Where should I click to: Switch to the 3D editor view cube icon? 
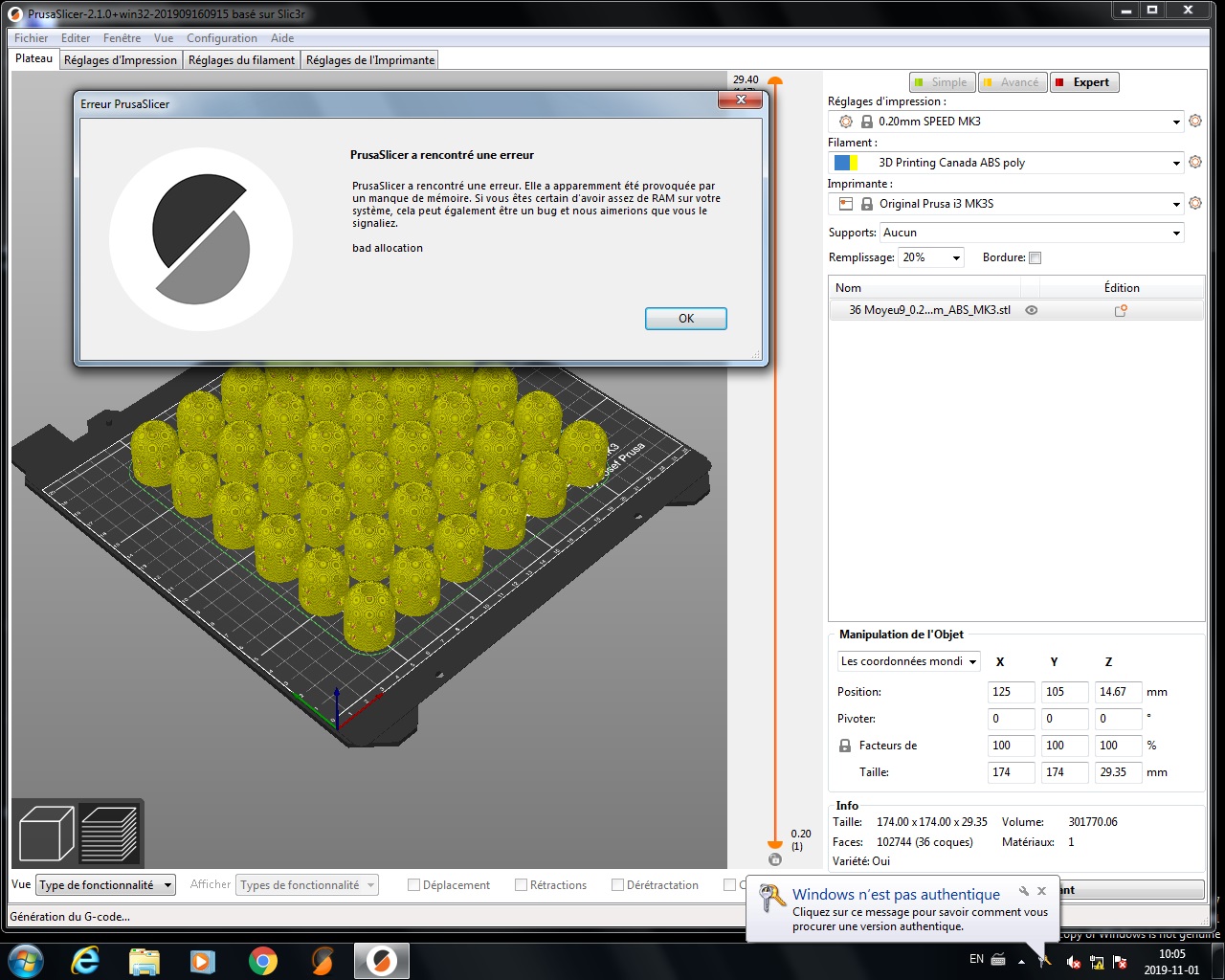[46, 834]
